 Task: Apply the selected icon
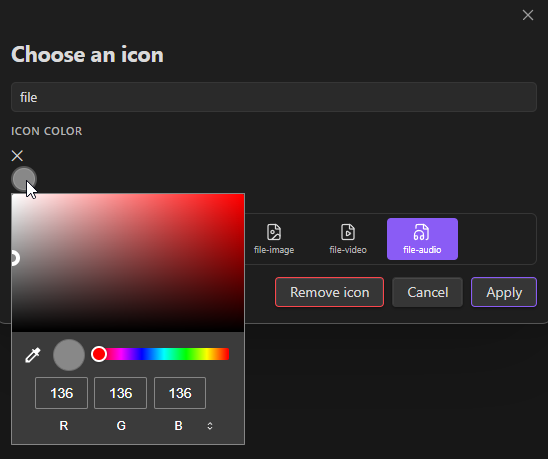[504, 292]
